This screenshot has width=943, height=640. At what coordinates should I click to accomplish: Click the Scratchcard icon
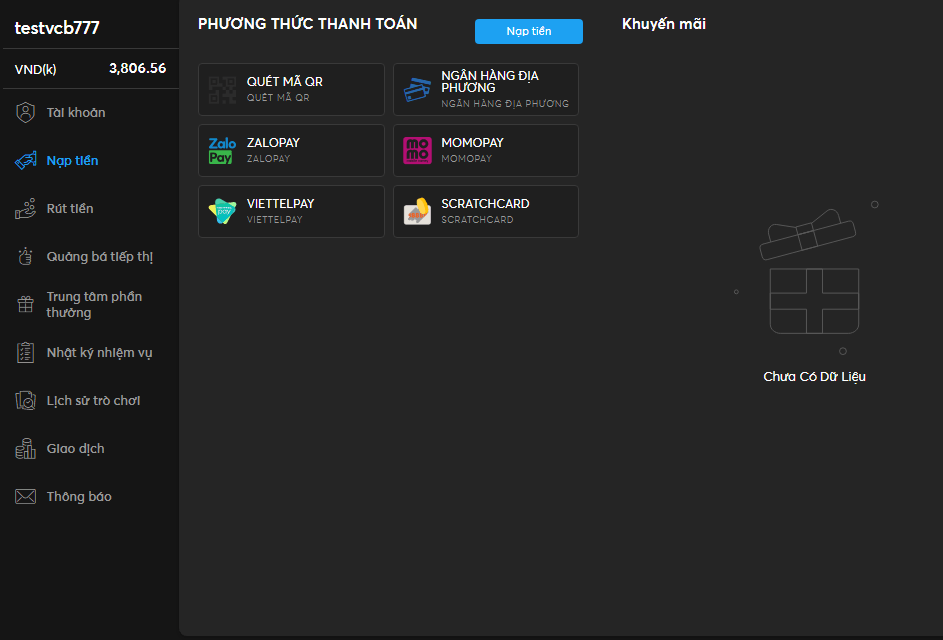tap(417, 211)
